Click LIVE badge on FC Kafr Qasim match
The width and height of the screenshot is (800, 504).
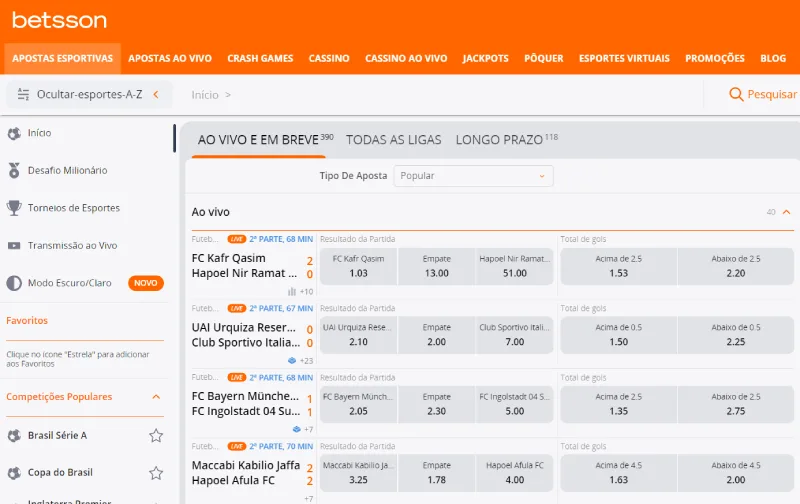pyautogui.click(x=237, y=239)
